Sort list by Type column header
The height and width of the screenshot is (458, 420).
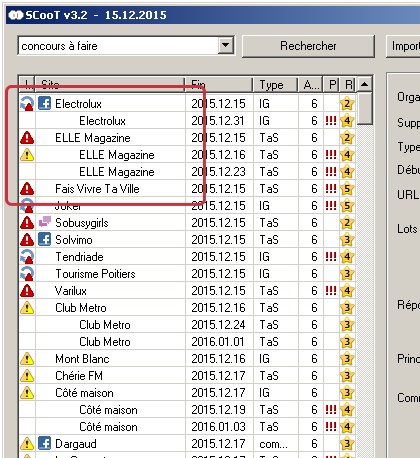[275, 85]
